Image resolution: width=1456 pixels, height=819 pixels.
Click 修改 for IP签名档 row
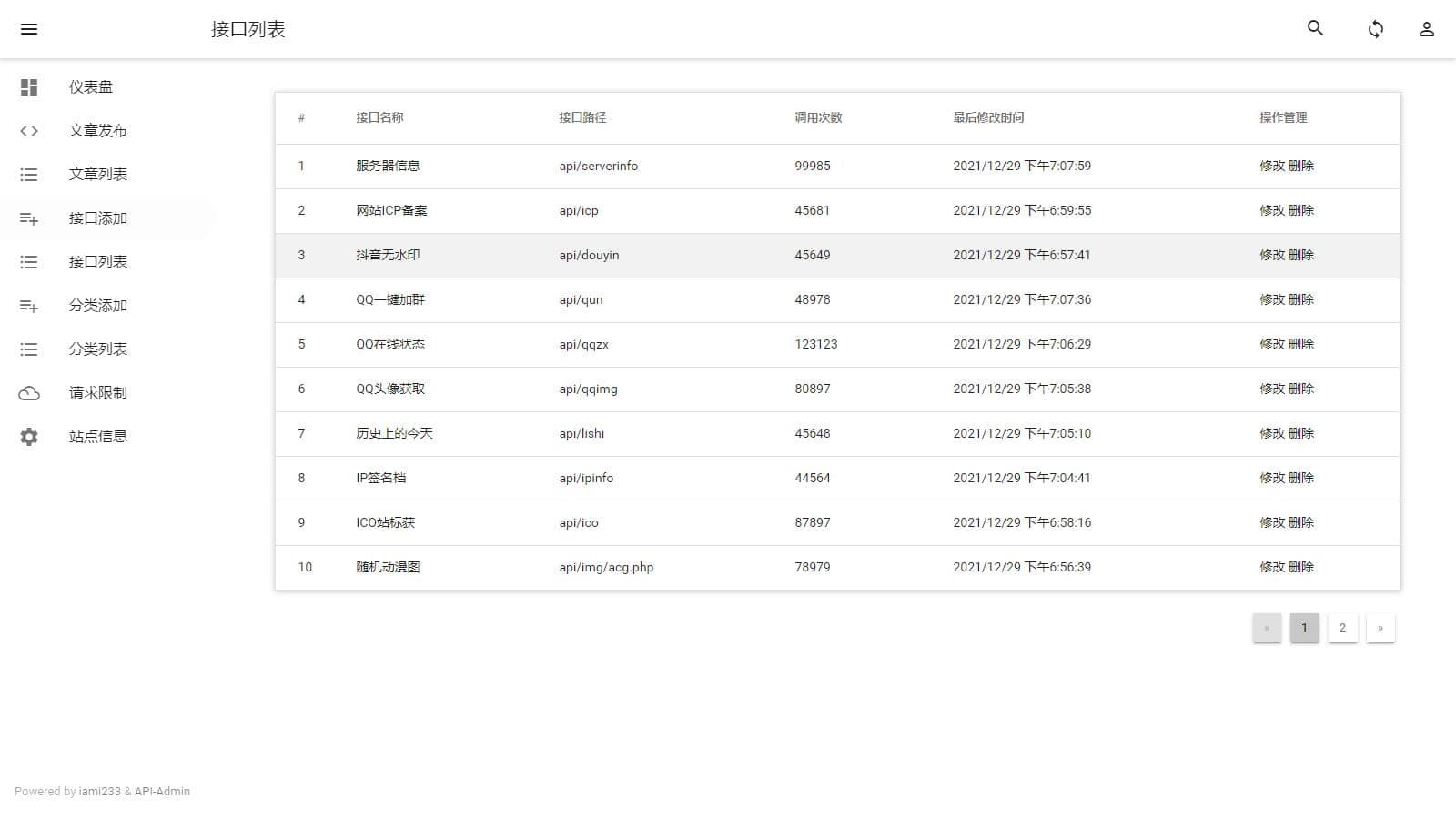coord(1272,478)
